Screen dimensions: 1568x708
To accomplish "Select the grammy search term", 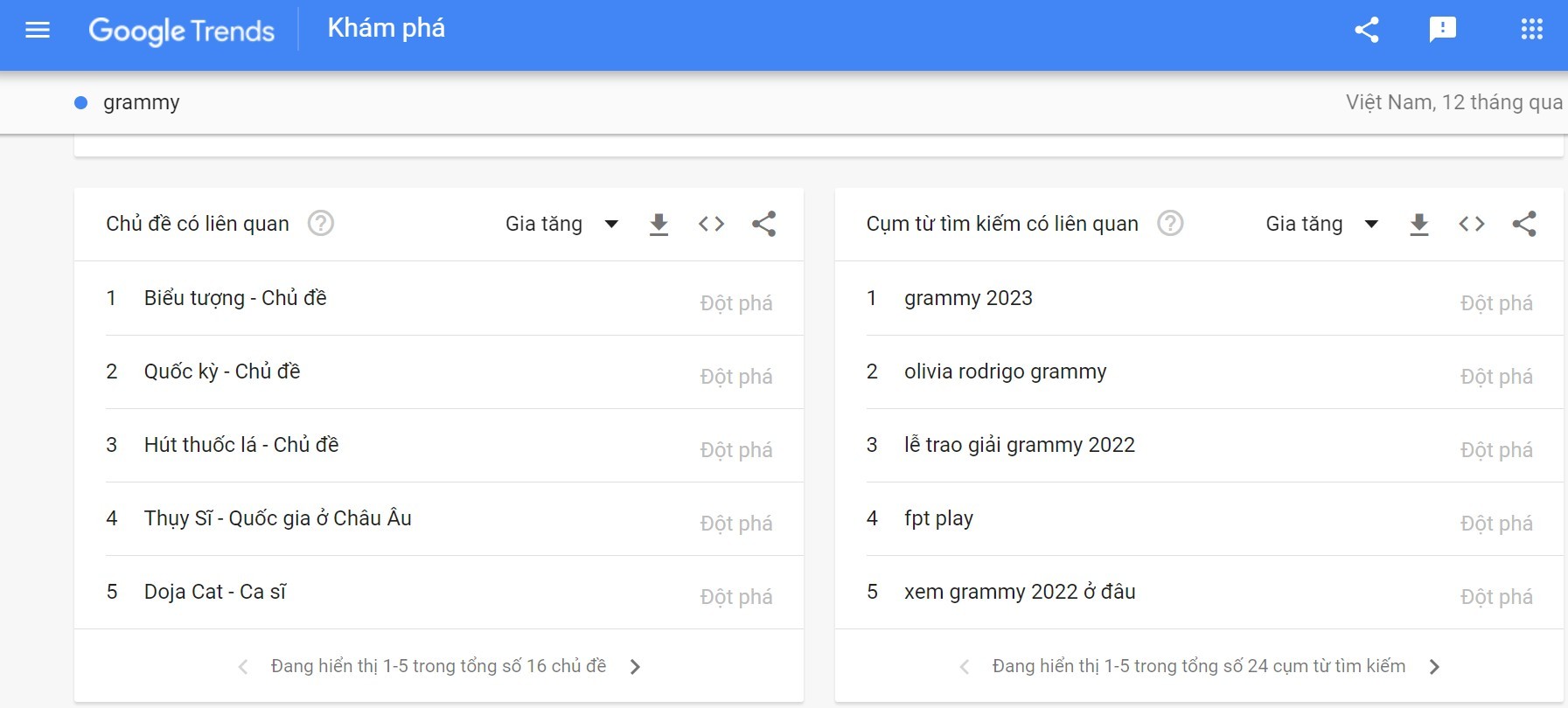I will click(142, 102).
